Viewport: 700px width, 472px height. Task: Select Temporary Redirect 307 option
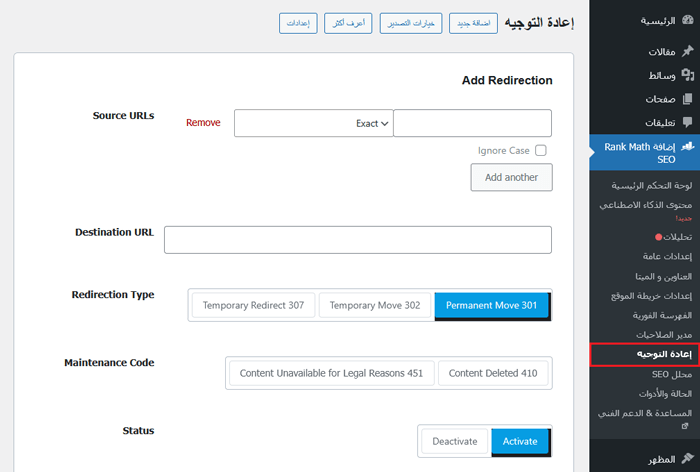253,305
